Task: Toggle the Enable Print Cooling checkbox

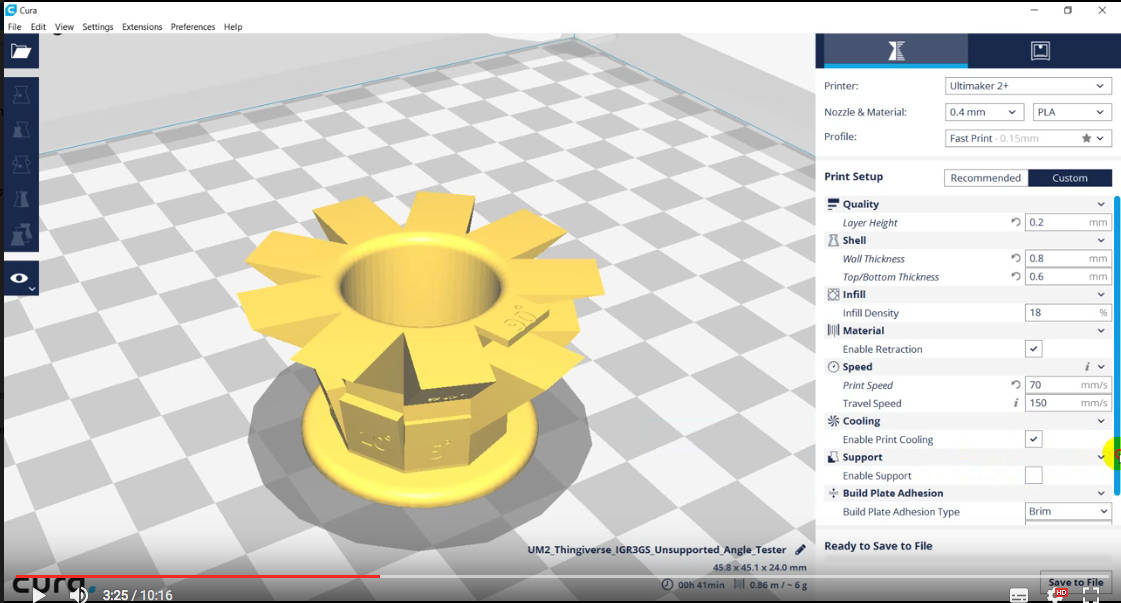Action: tap(1033, 438)
